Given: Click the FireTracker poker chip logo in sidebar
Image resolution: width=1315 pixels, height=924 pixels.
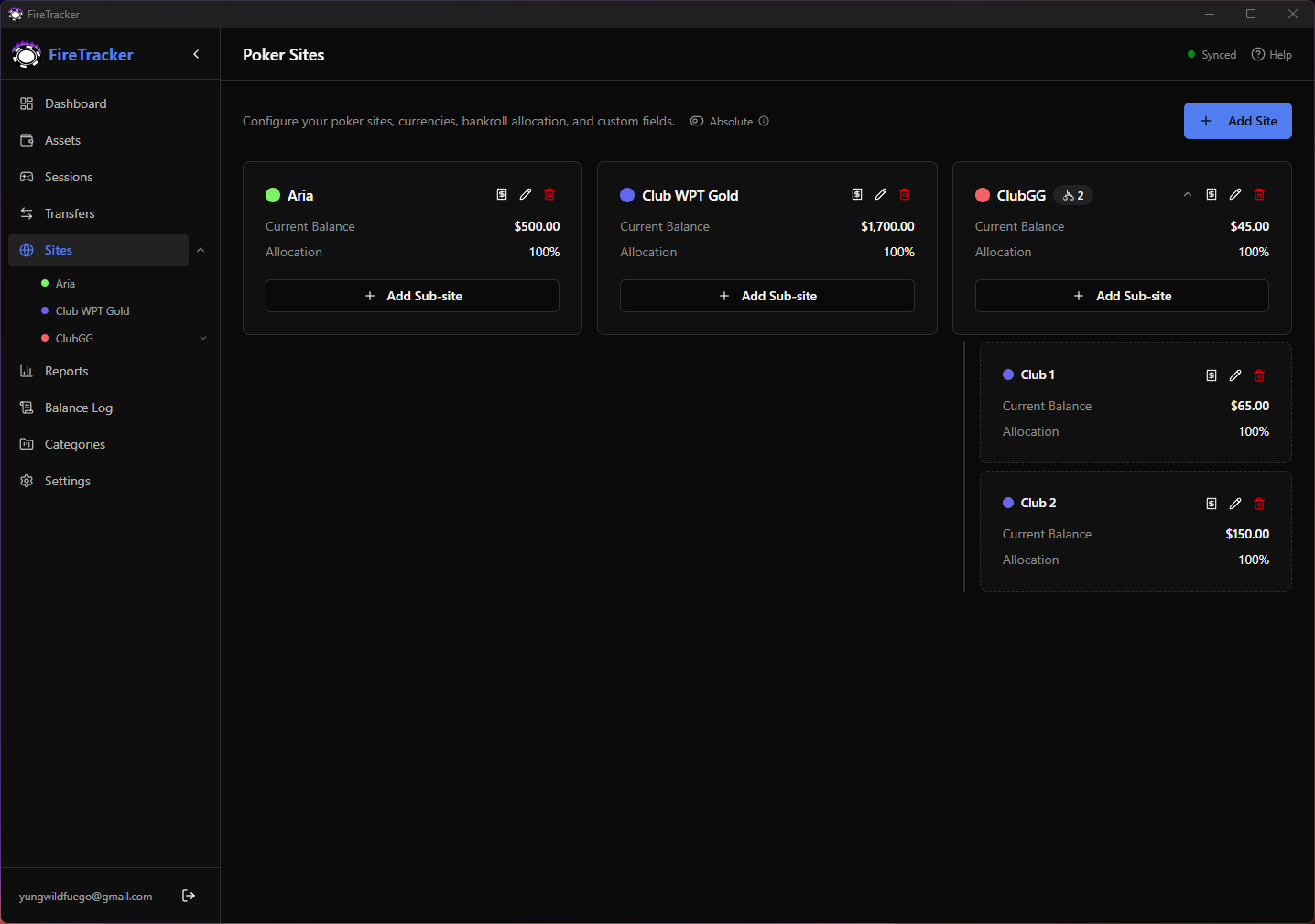Looking at the screenshot, I should click(x=27, y=55).
